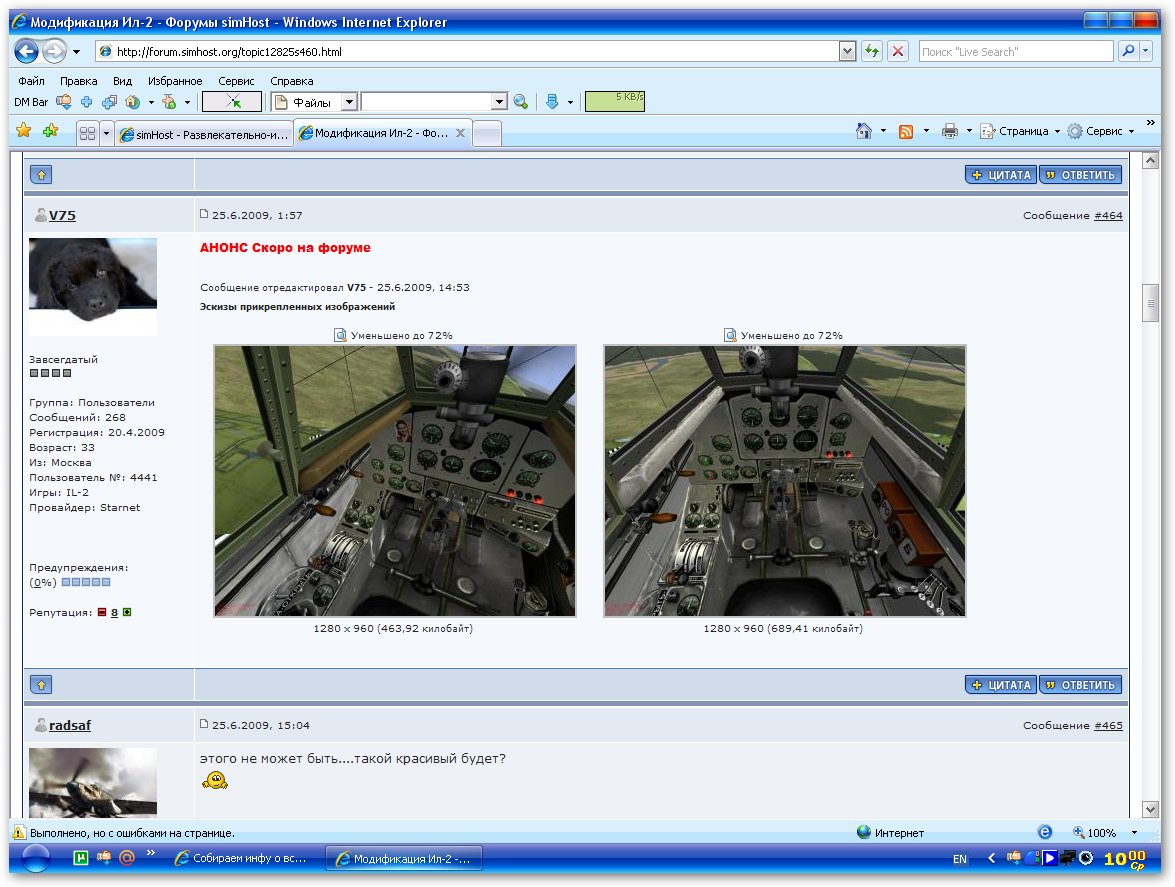Close the Модификация Ил-2 tab
The height and width of the screenshot is (887, 1175).
[x=460, y=133]
